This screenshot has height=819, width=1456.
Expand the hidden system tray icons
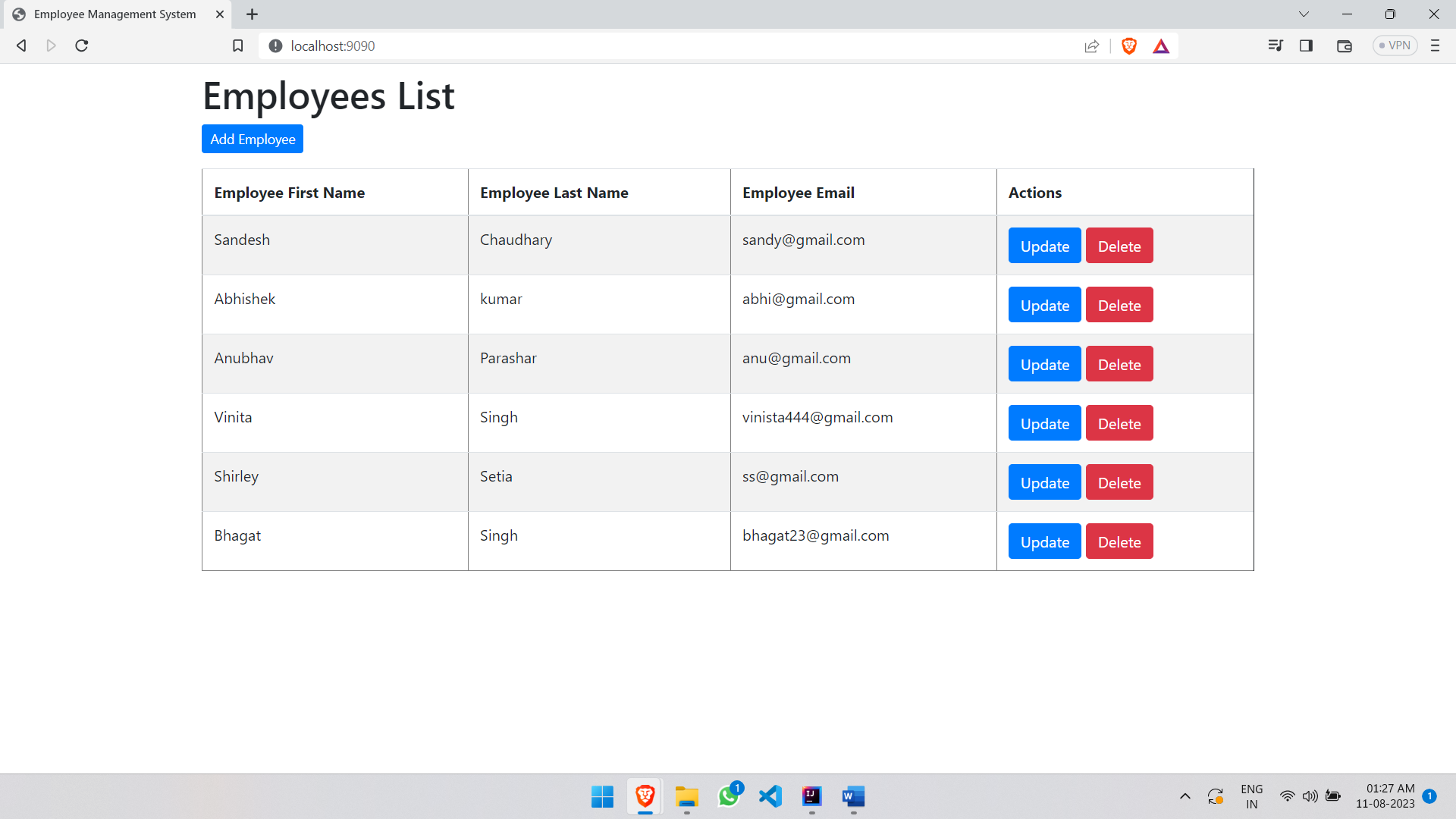point(1185,796)
